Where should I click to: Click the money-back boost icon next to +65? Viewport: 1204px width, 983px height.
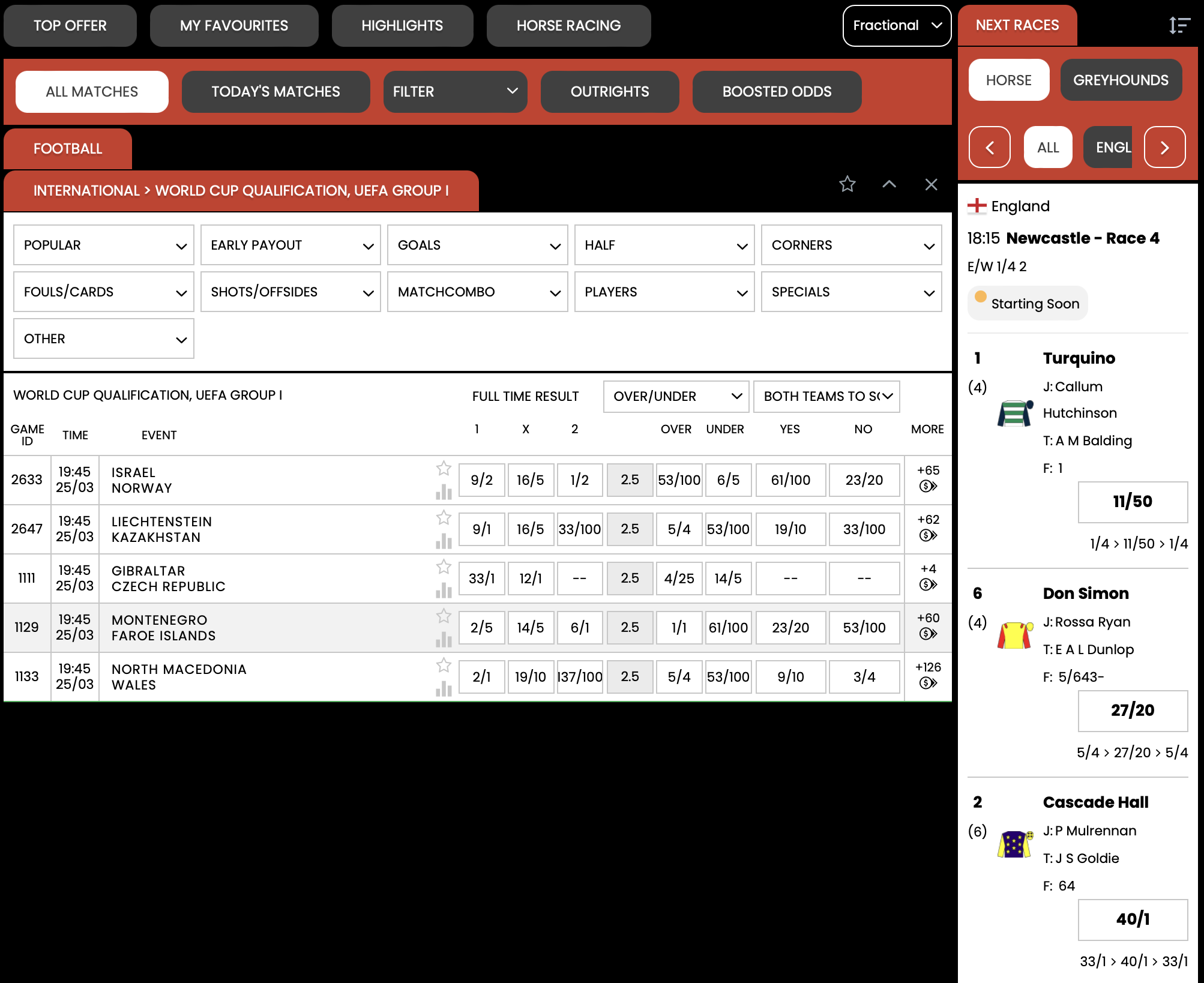coord(928,487)
